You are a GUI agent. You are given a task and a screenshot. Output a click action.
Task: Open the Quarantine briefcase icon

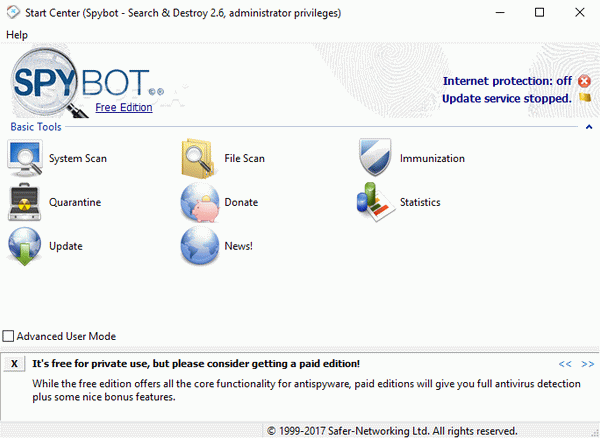pos(24,202)
